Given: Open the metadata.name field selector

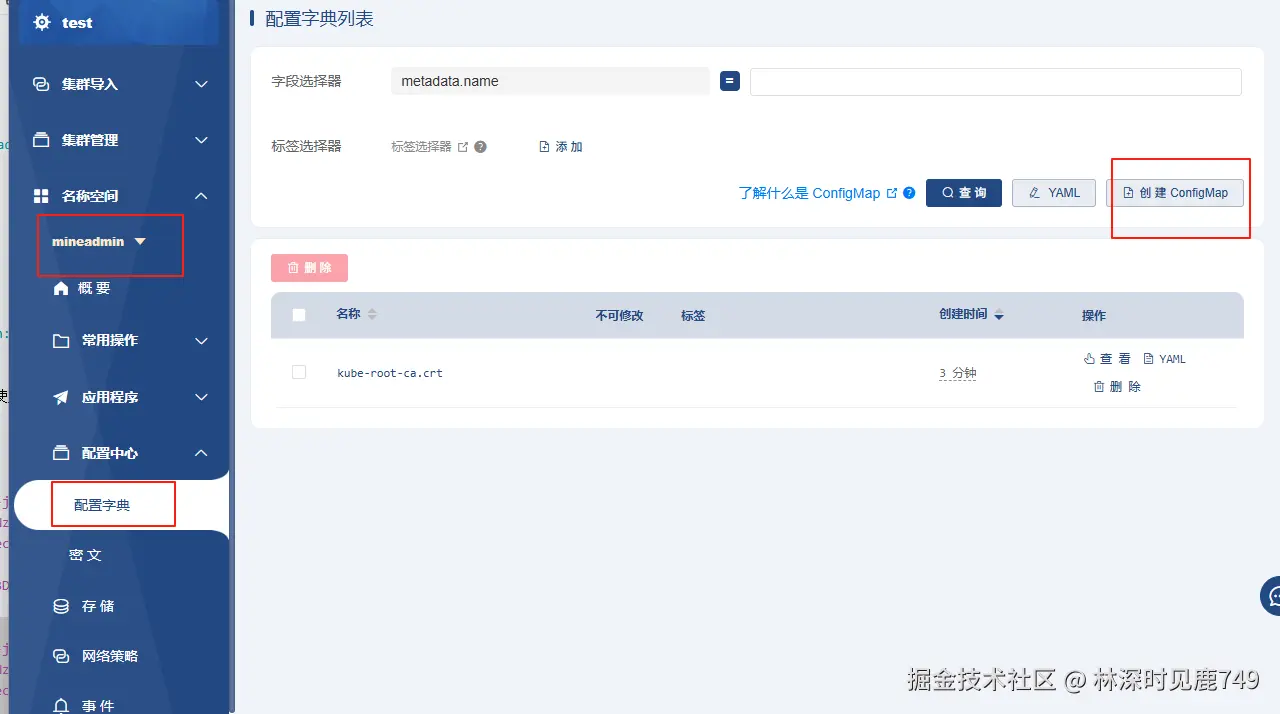Looking at the screenshot, I should point(550,81).
